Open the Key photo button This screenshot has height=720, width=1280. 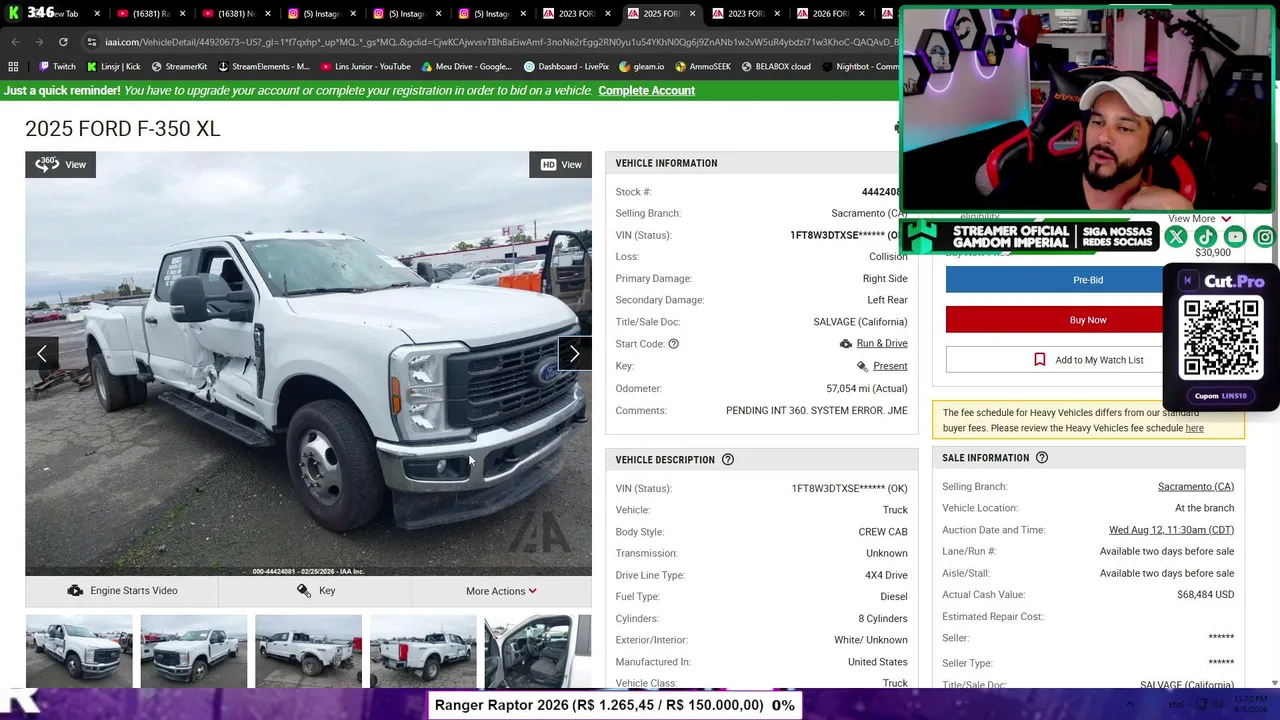click(315, 591)
